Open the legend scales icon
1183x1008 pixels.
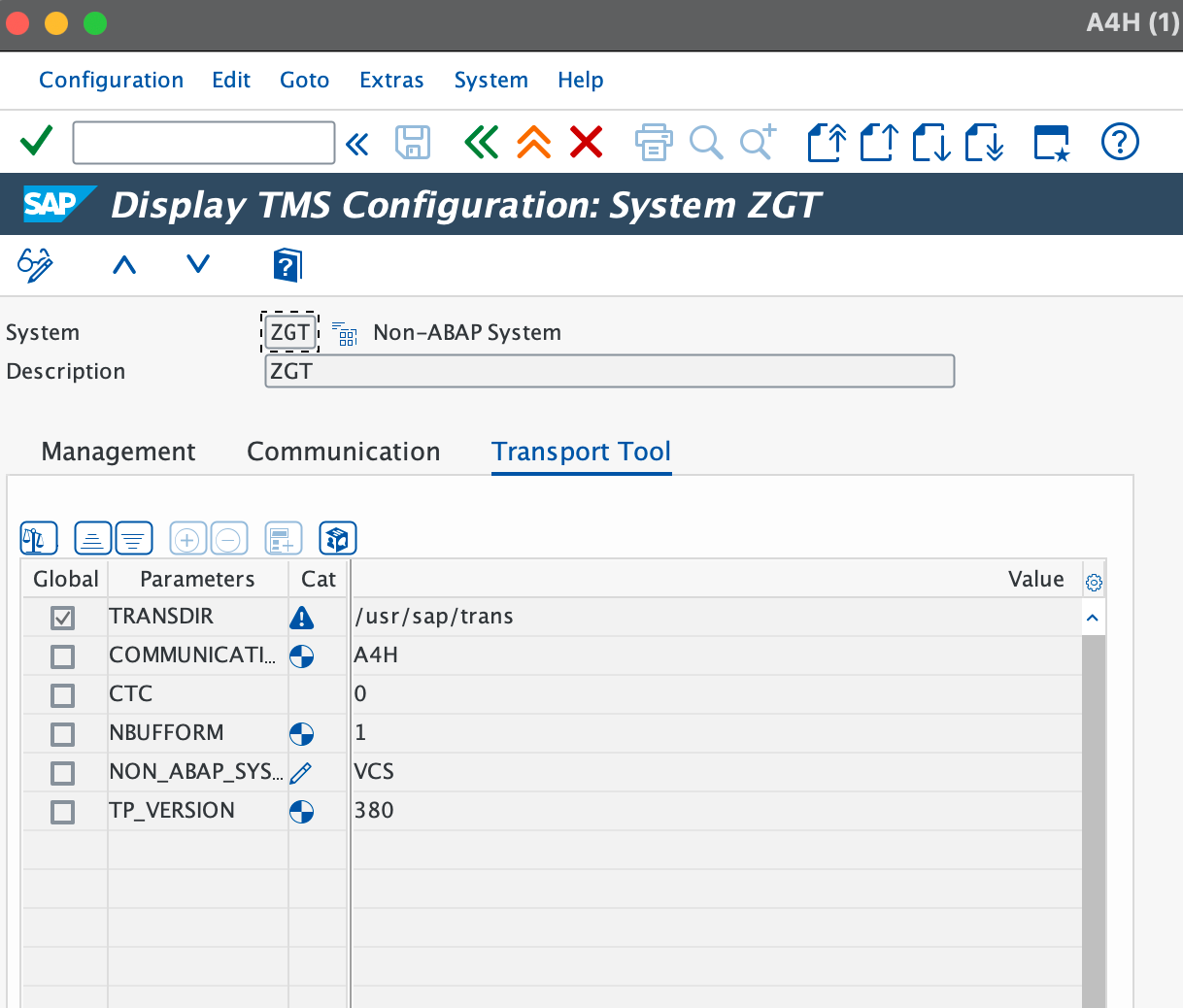pyautogui.click(x=39, y=538)
